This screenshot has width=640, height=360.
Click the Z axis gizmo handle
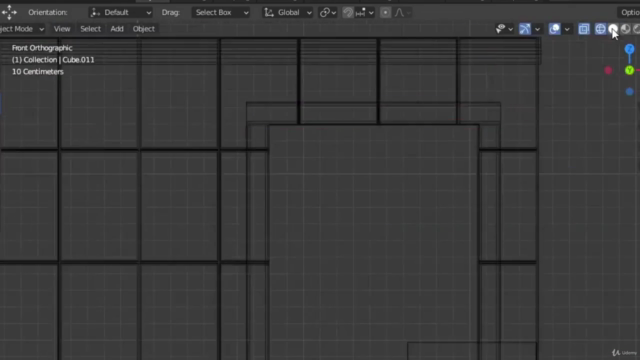pos(629,49)
